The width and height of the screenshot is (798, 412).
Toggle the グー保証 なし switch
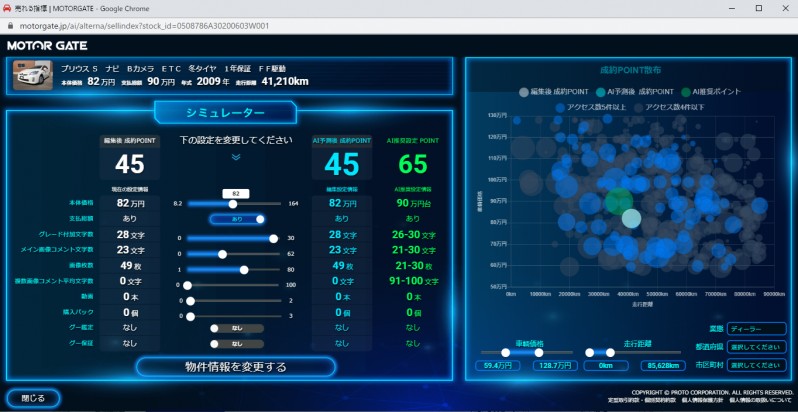[x=237, y=344]
